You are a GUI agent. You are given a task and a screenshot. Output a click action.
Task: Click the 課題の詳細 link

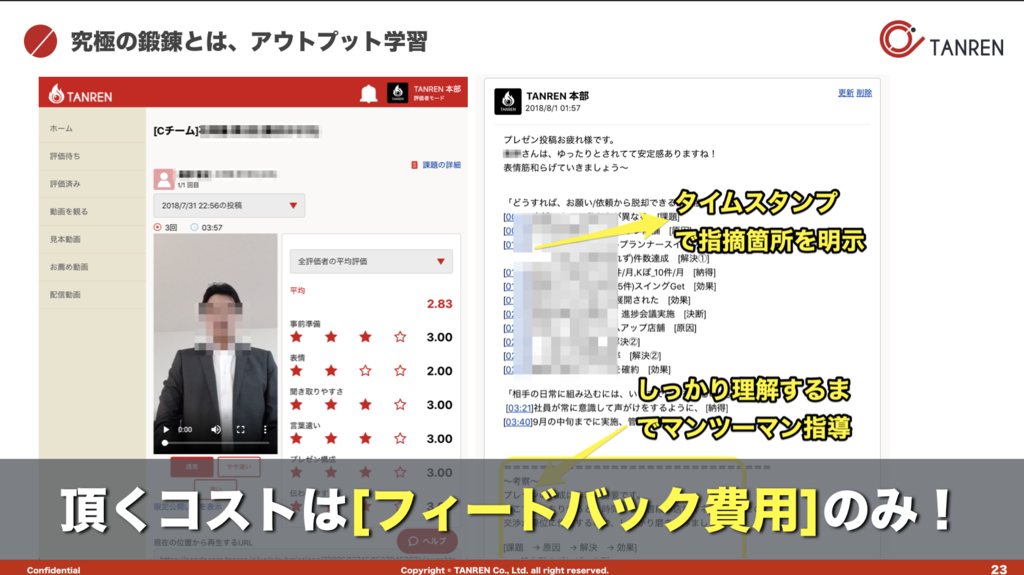(441, 165)
